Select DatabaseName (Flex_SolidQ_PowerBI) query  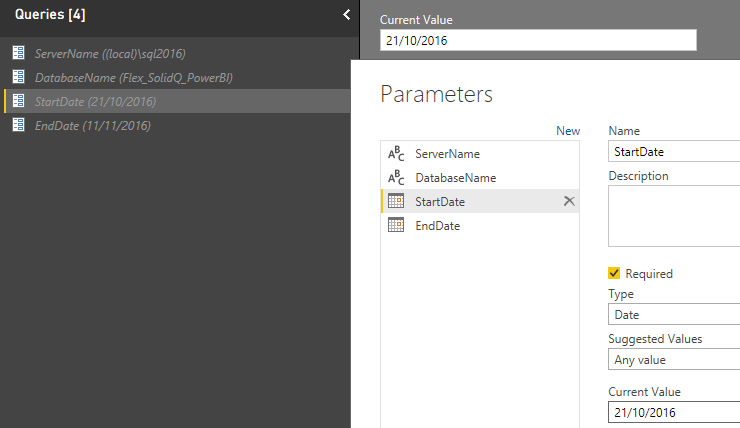(x=134, y=77)
